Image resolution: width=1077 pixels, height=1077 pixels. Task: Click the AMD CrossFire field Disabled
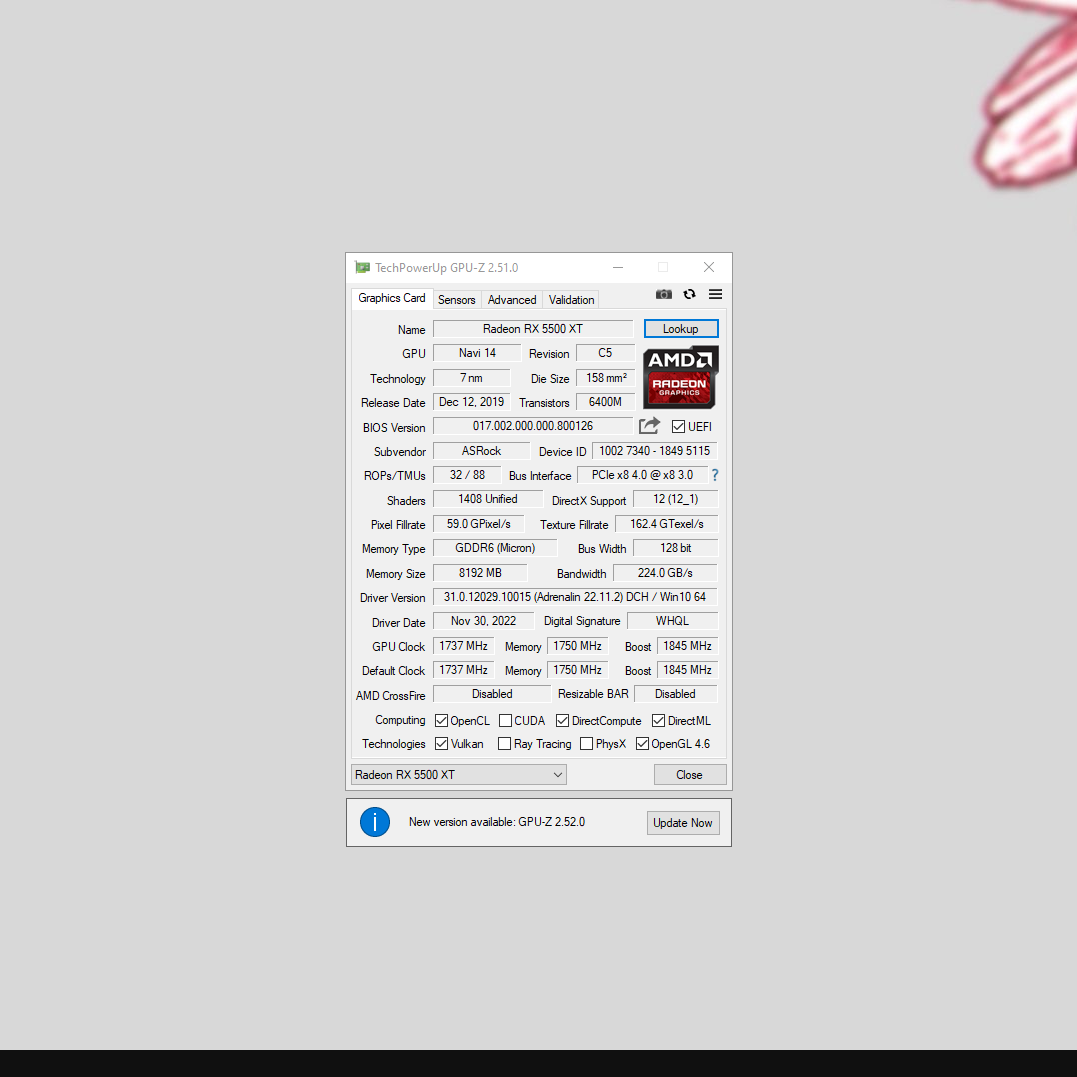point(492,694)
